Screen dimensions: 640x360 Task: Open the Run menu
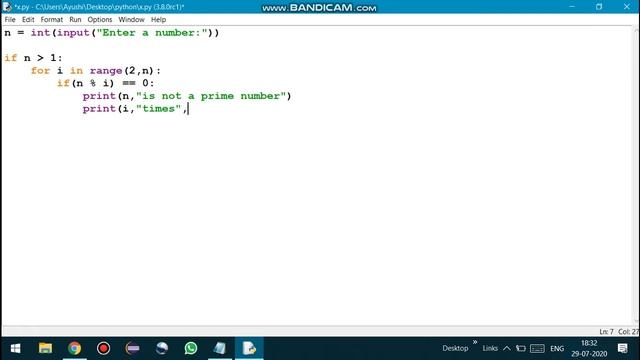(x=75, y=20)
